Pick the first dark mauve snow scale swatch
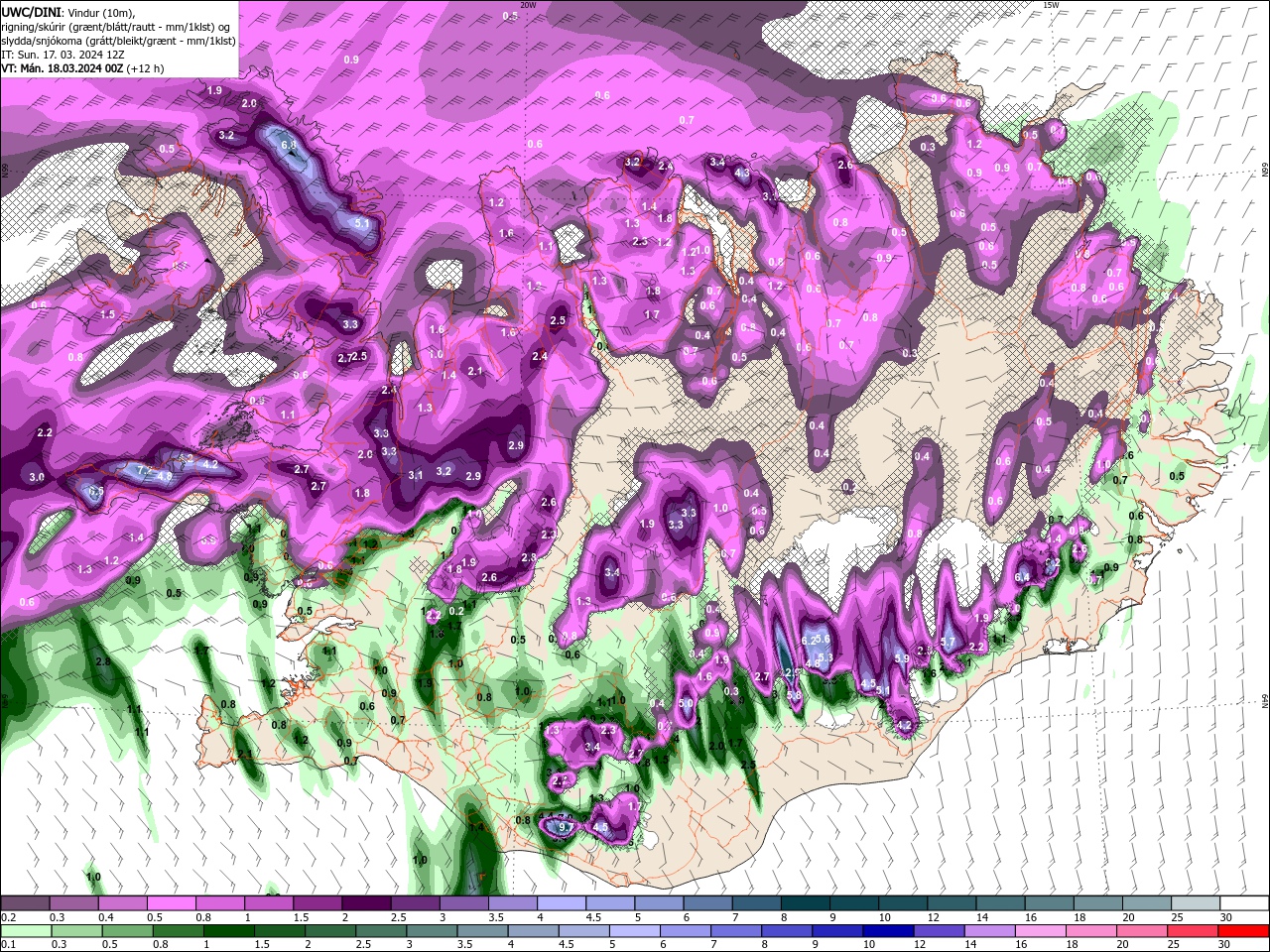This screenshot has width=1270, height=952. (x=25, y=903)
